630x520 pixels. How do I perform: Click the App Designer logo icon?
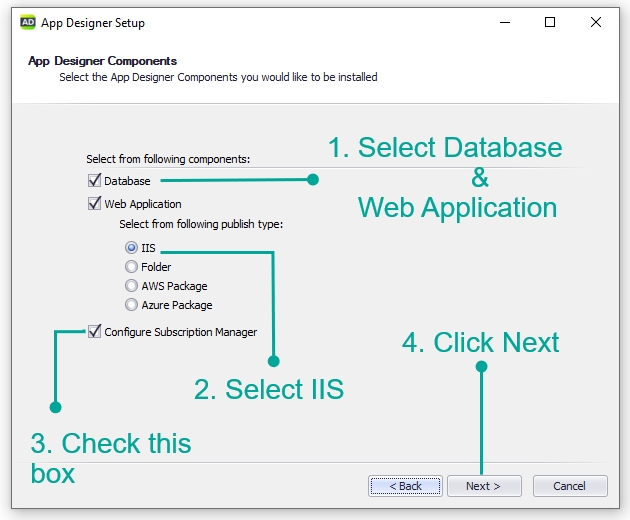28,22
